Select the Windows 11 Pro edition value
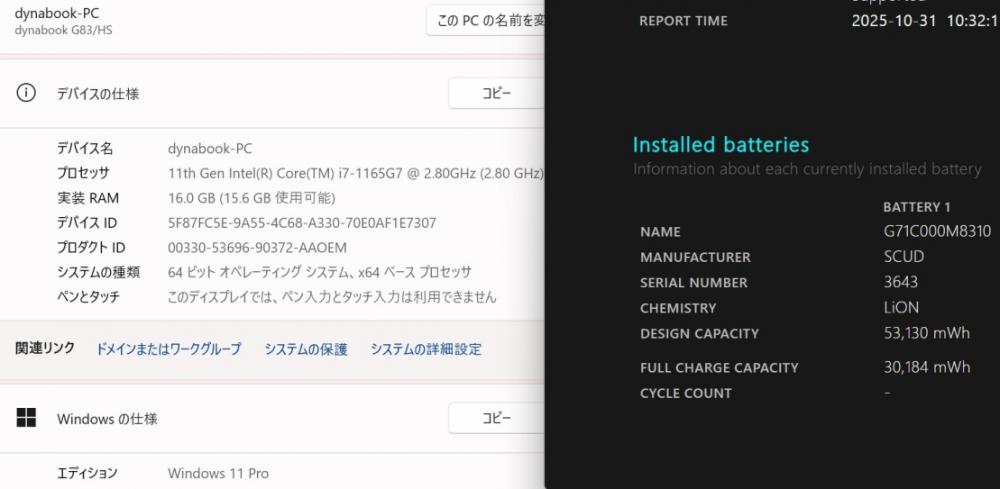The image size is (1000, 489). [218, 473]
